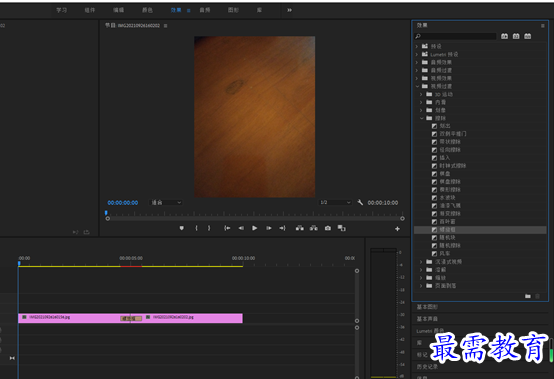Open the button editor plus icon

[397, 229]
